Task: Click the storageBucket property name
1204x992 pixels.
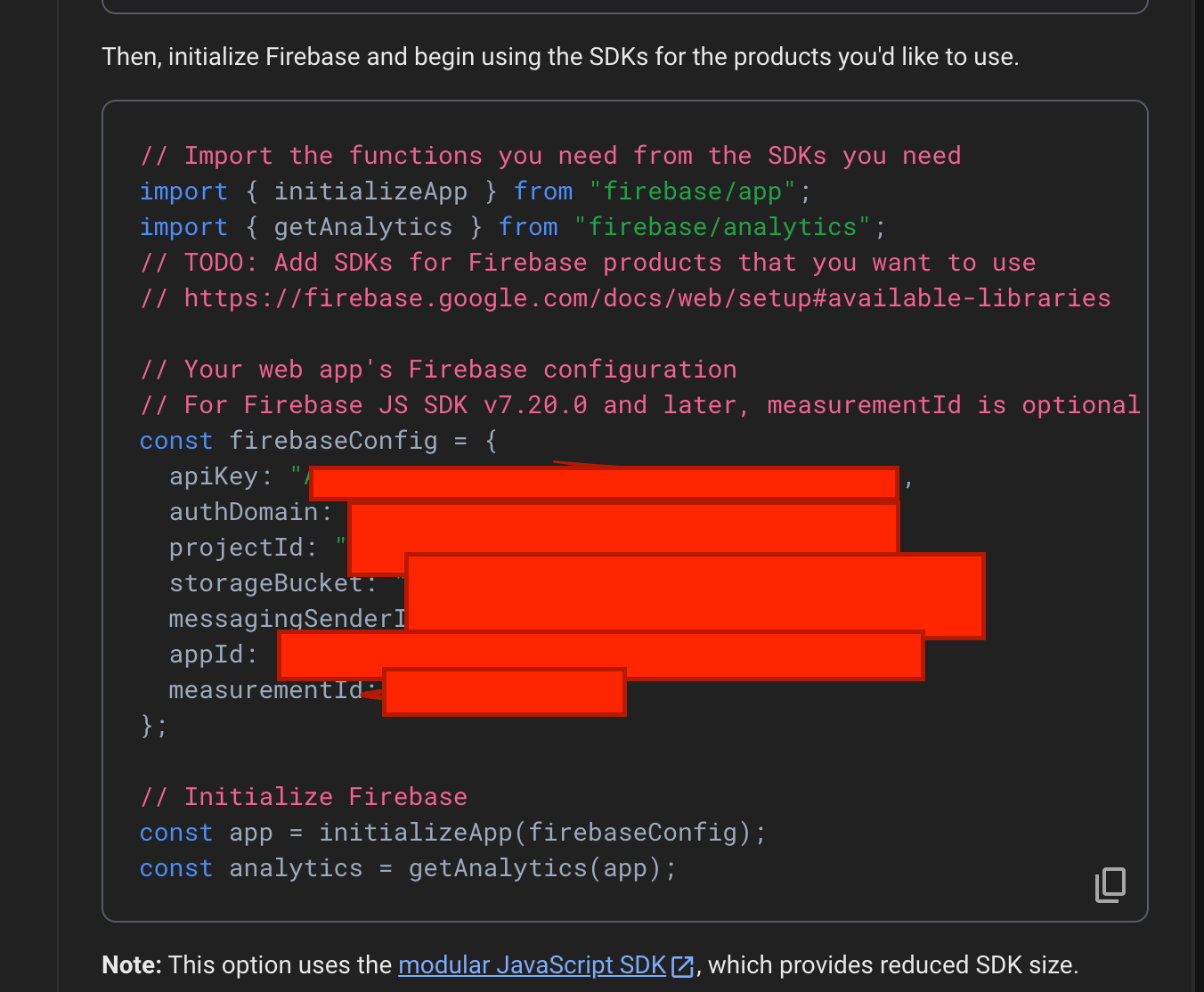Action: [265, 583]
